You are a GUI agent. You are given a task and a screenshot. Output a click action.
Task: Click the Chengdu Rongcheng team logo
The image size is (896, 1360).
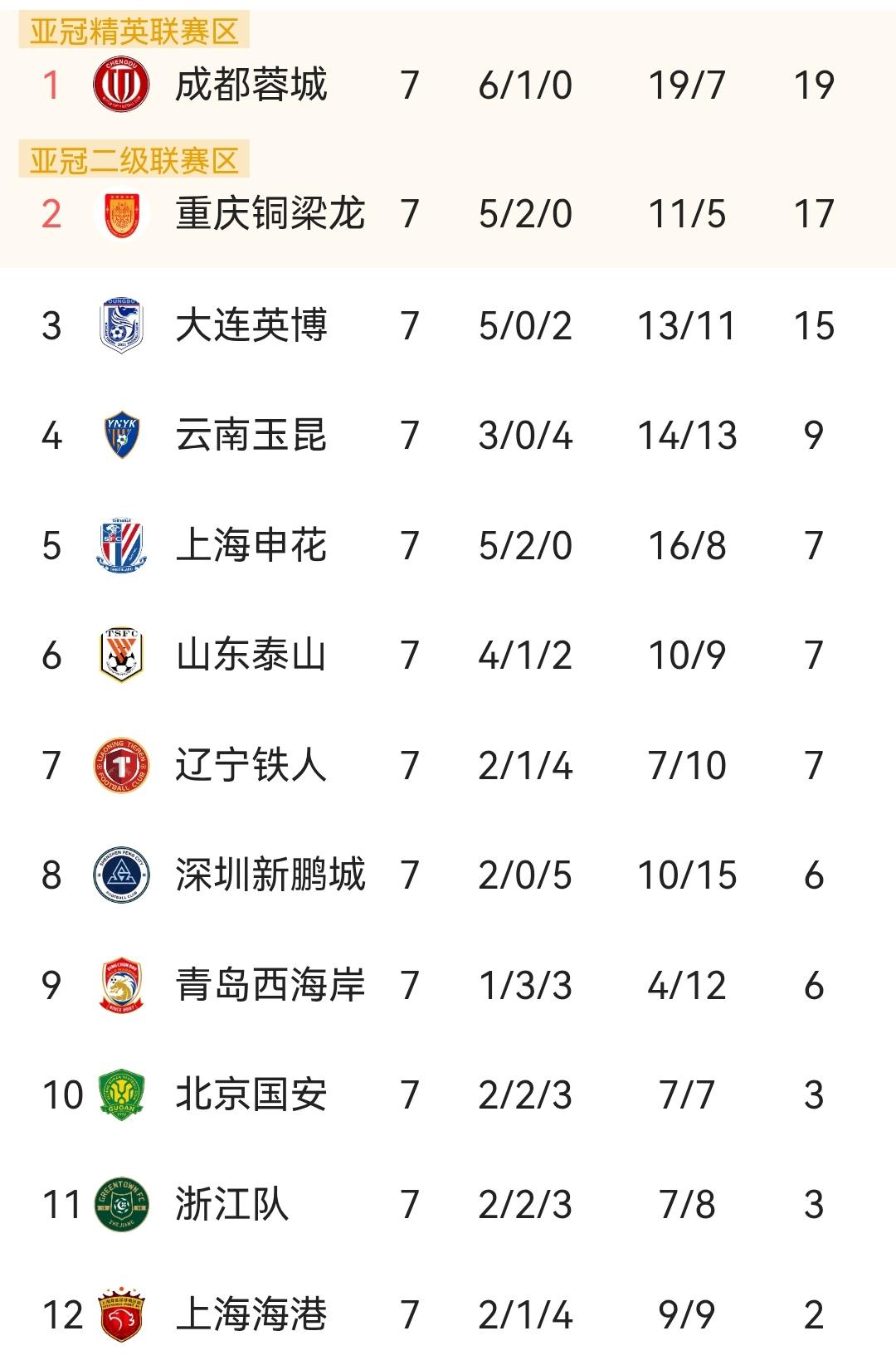pos(121,85)
